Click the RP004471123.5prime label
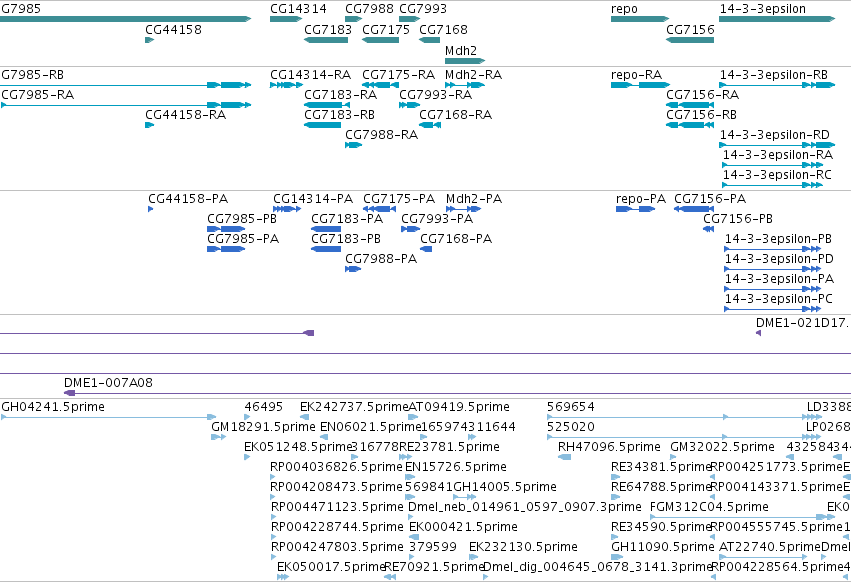Viewport: 851px width, 582px height. coord(337,507)
